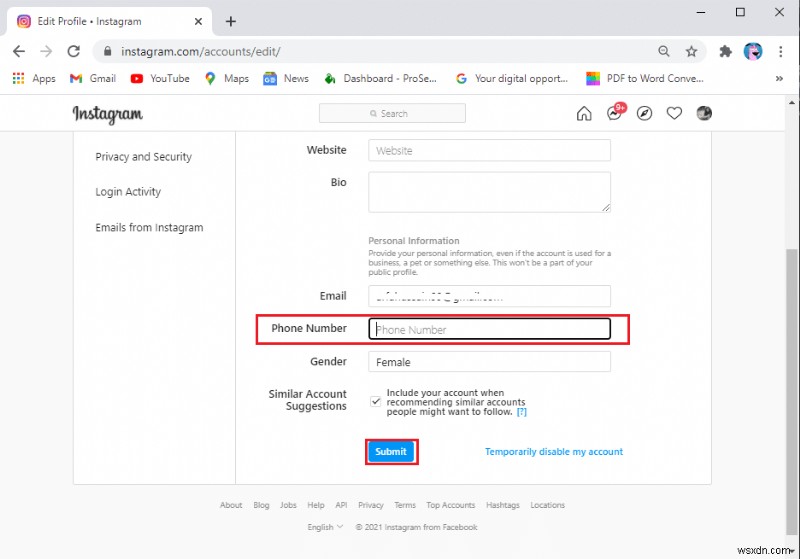The image size is (800, 559).
Task: Open the About footer link
Action: pos(231,505)
